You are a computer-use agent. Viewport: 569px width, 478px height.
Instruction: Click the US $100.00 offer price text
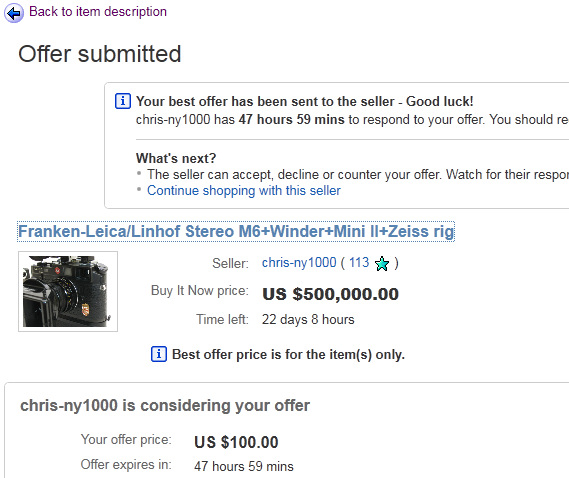236,442
